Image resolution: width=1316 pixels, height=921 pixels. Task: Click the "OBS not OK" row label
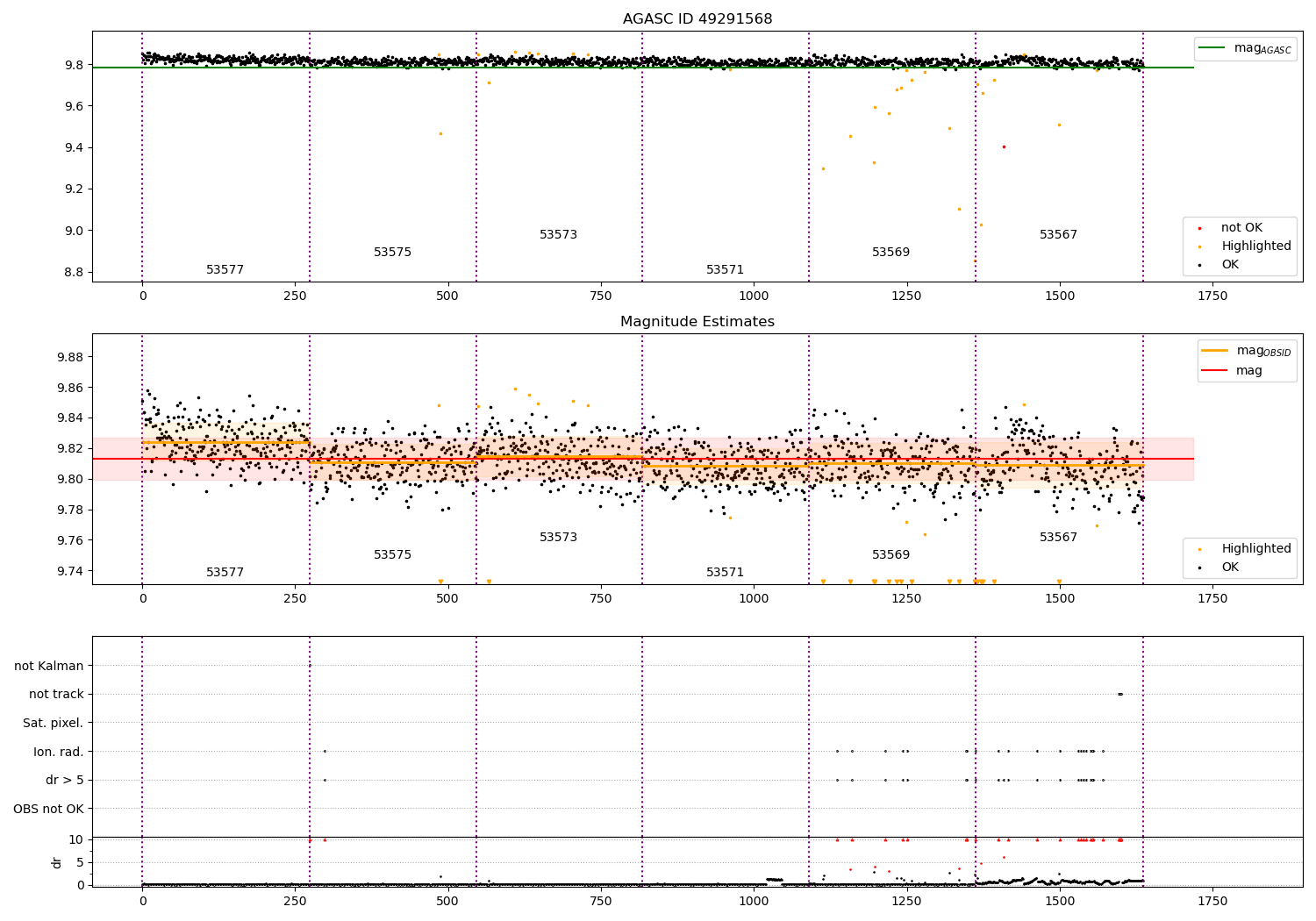(x=48, y=809)
